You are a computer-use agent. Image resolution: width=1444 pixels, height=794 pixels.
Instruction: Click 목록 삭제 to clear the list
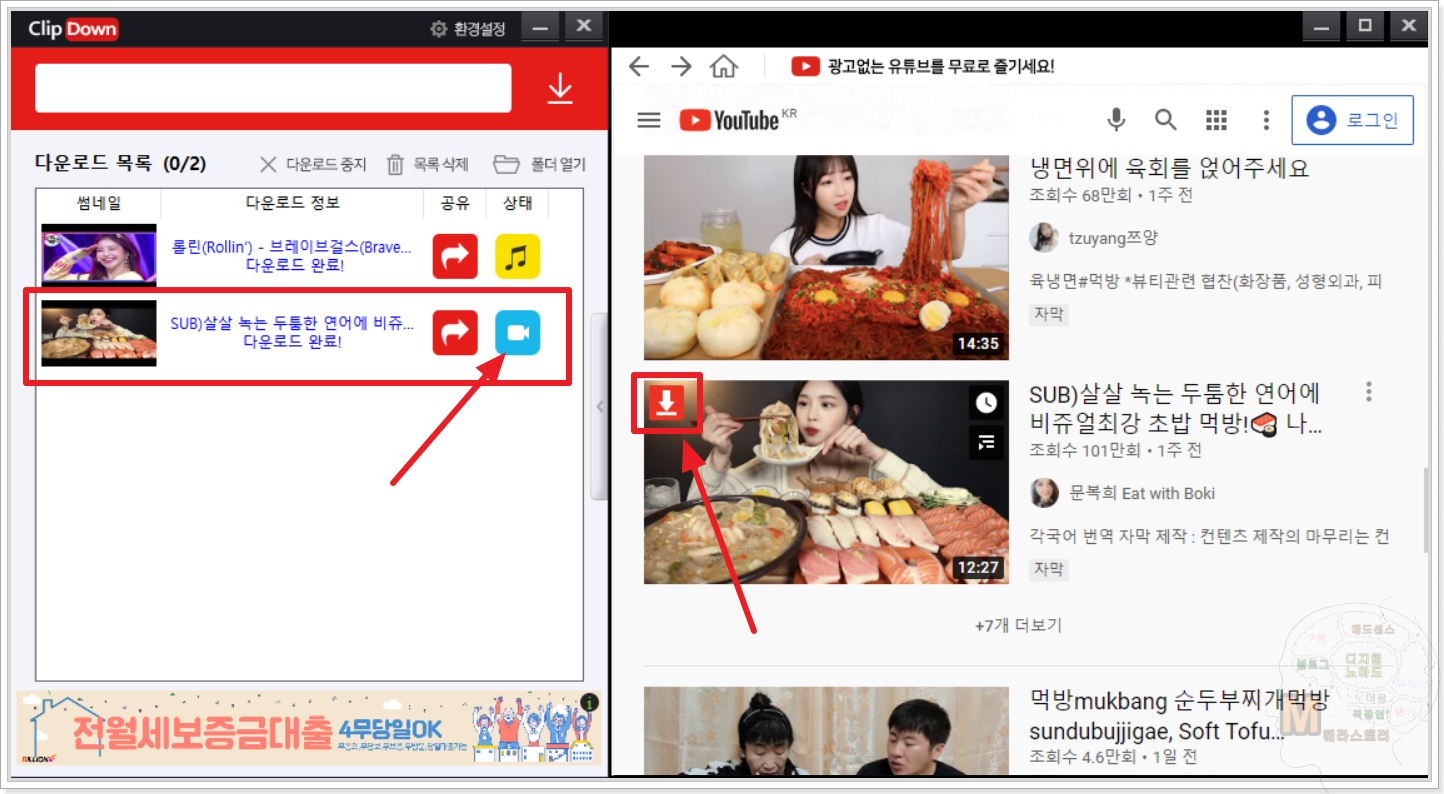coord(428,164)
